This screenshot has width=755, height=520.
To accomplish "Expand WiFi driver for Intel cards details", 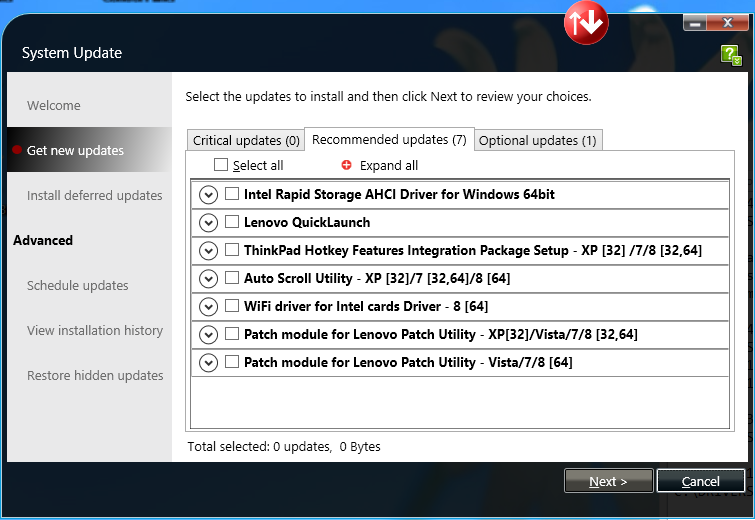I will [208, 307].
